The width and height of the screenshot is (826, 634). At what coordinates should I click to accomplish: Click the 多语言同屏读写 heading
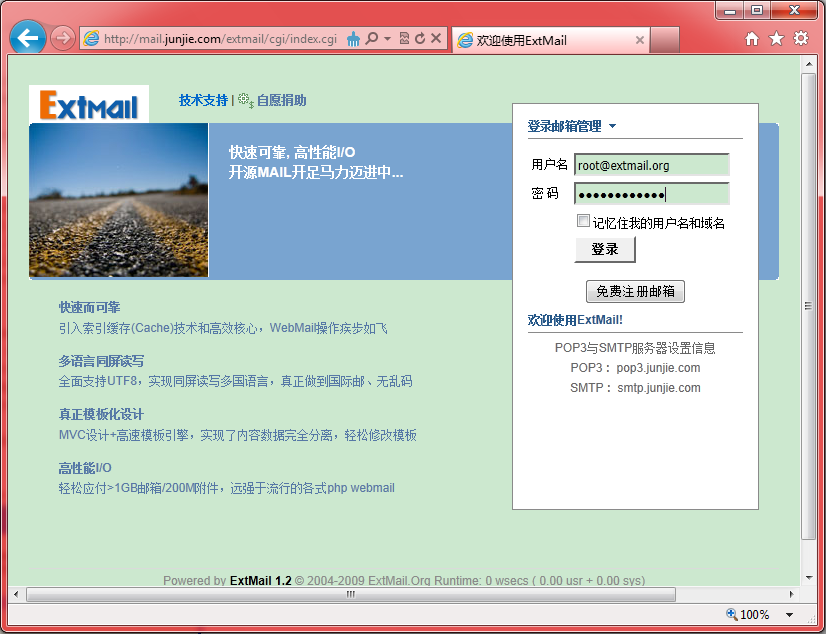101,361
